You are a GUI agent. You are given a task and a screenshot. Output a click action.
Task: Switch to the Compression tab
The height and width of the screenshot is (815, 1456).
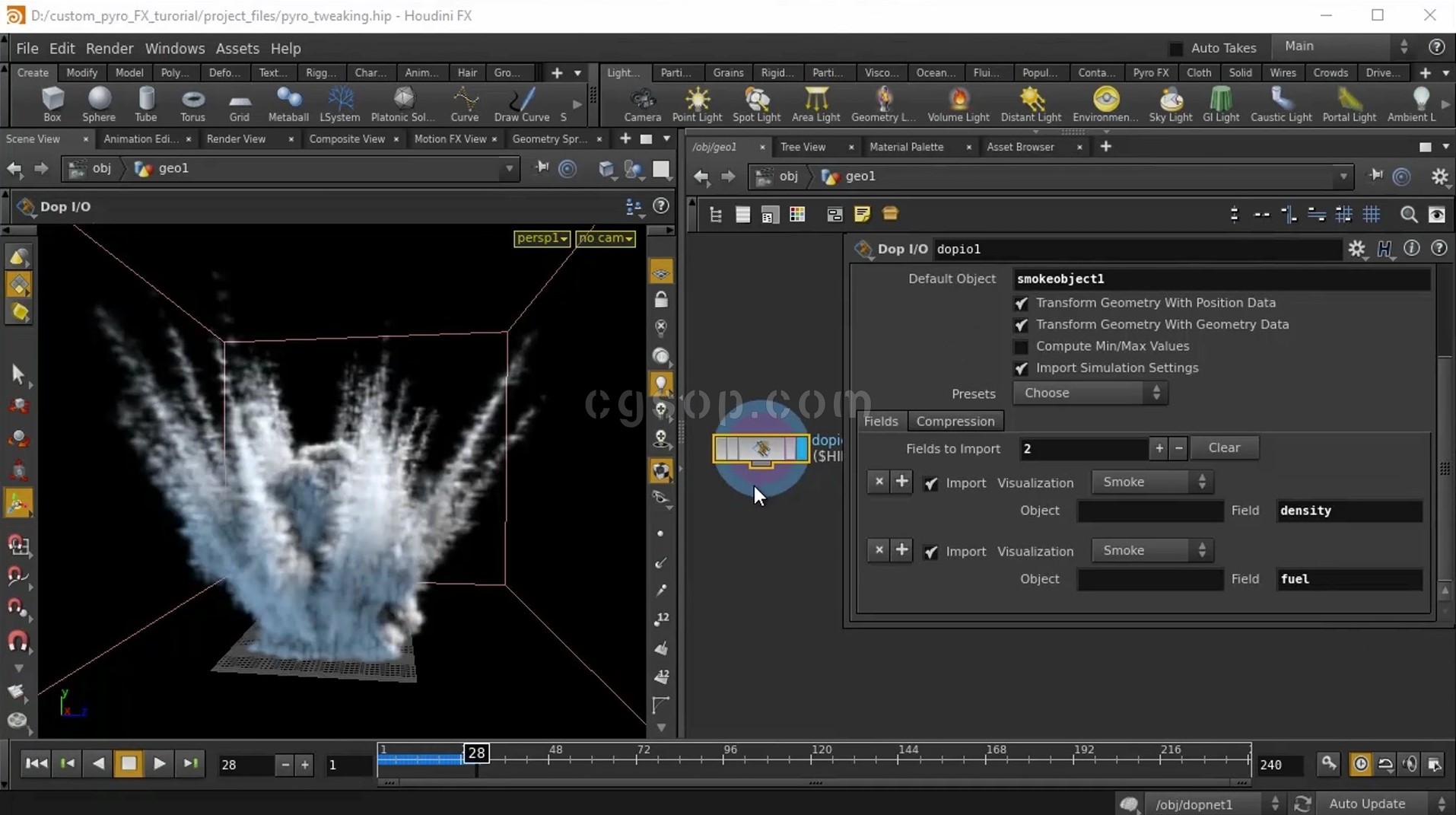pyautogui.click(x=955, y=422)
